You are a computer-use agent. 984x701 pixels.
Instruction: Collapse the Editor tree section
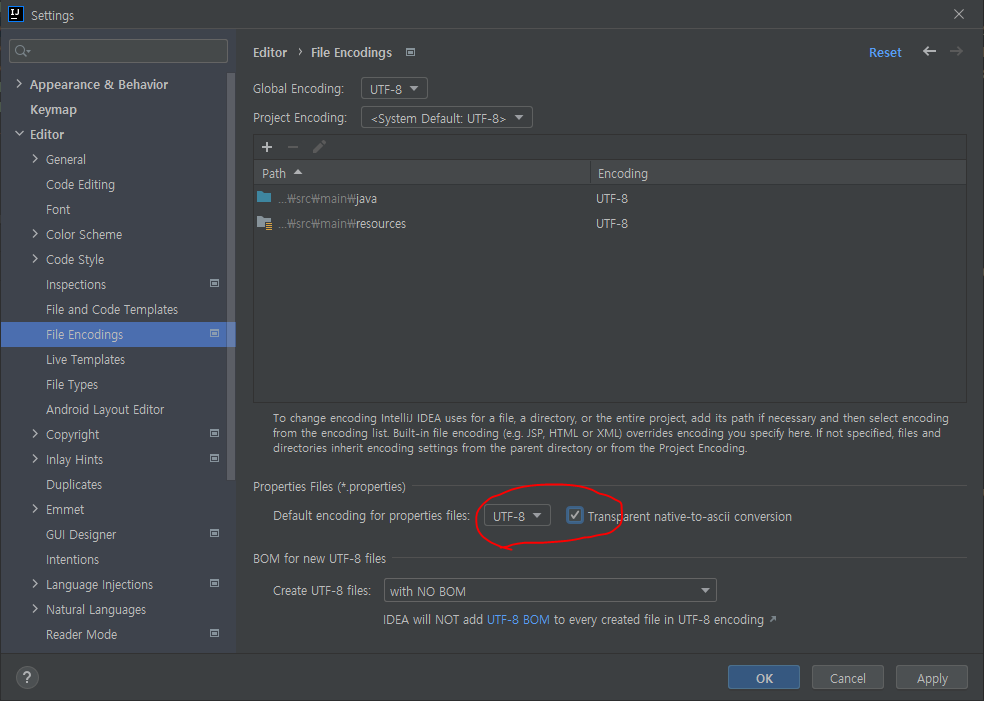(x=19, y=134)
